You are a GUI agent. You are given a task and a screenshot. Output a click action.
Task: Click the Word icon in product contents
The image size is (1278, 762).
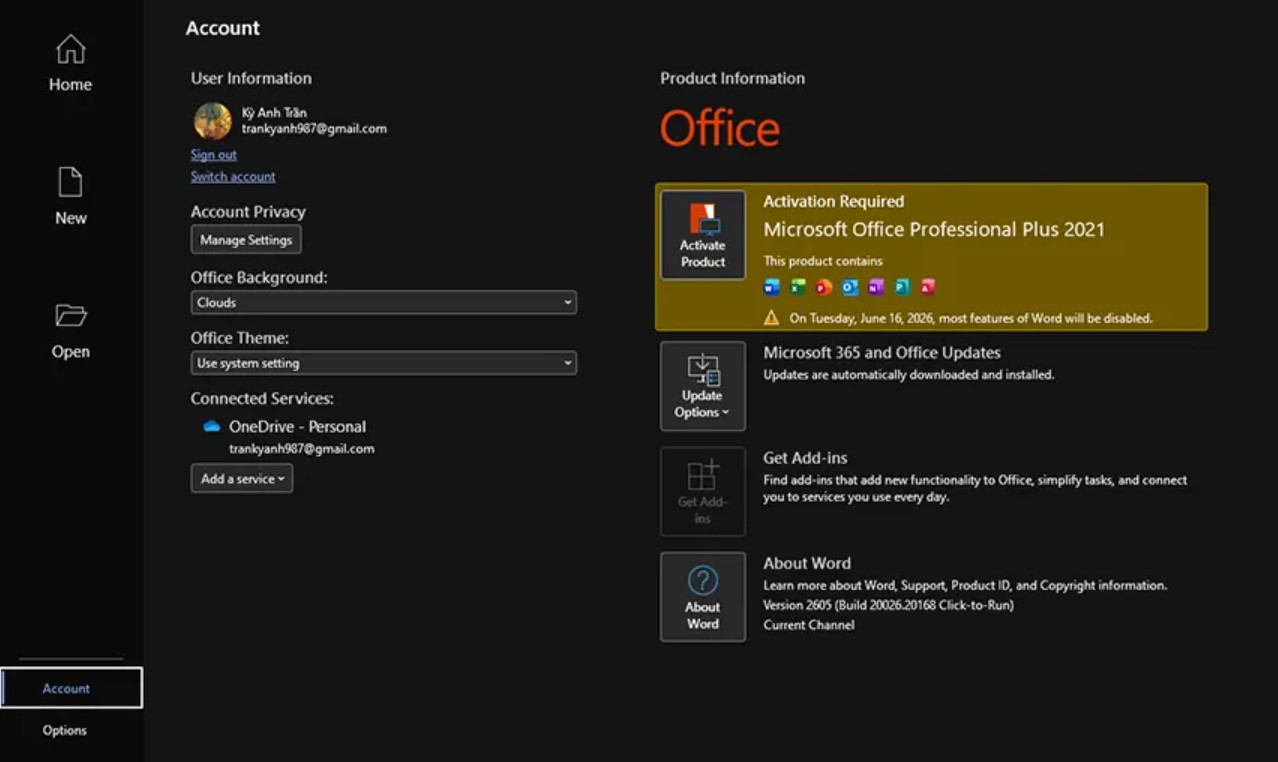[x=771, y=287]
